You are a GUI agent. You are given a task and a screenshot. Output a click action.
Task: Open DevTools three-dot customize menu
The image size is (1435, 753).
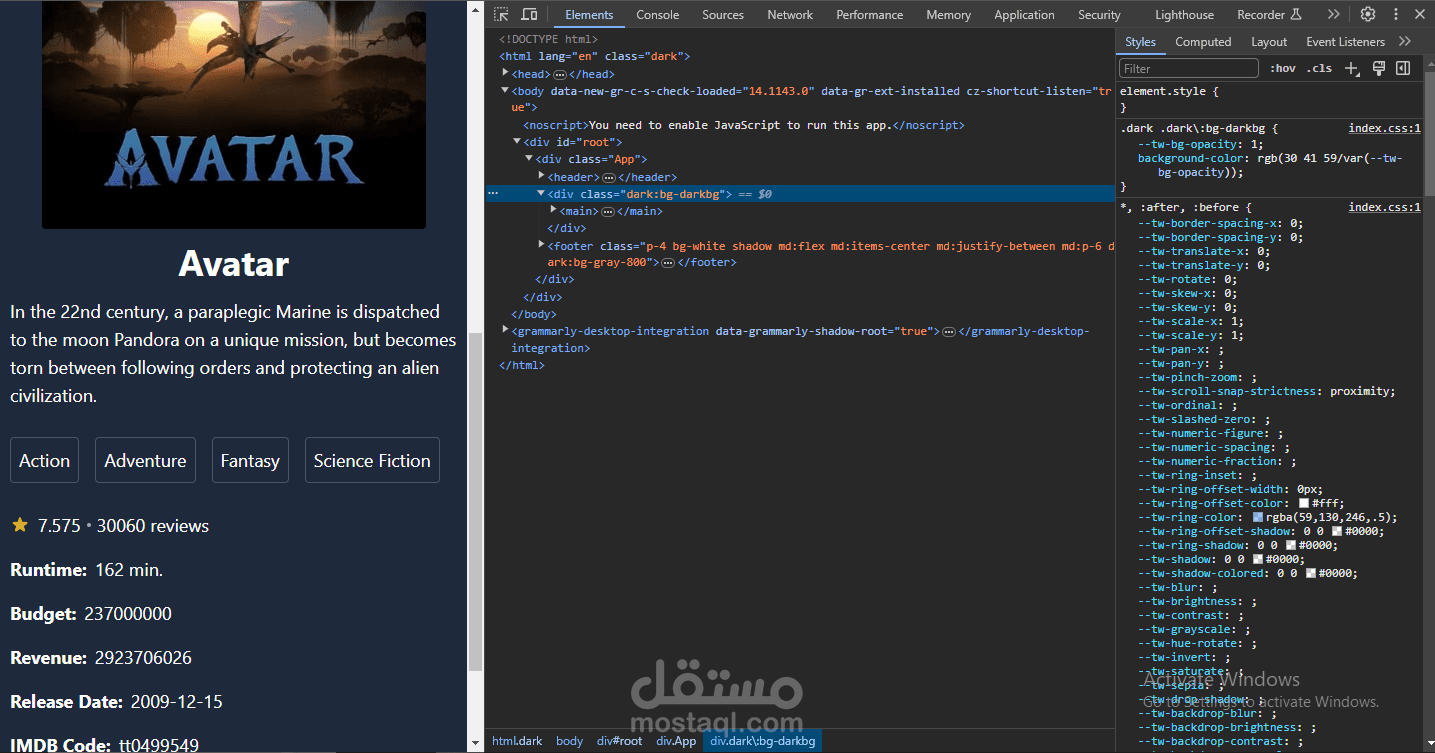click(x=1396, y=14)
